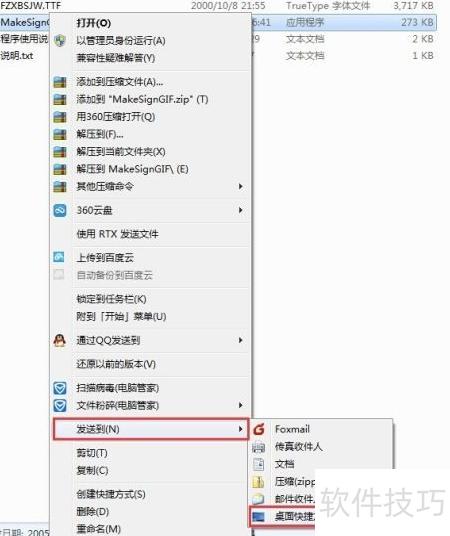
Task: Click the 上传到百度云 cloud icon
Action: (59, 257)
